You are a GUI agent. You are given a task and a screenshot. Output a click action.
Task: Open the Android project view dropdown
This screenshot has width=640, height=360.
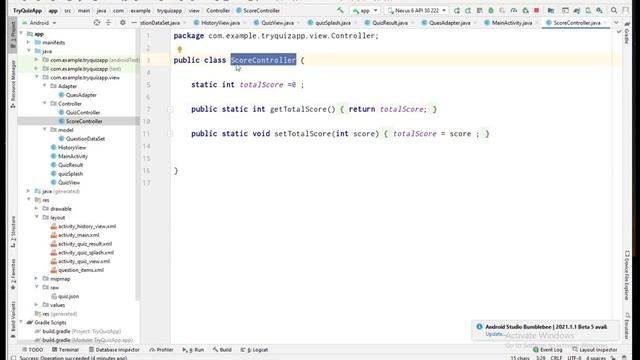coord(39,23)
